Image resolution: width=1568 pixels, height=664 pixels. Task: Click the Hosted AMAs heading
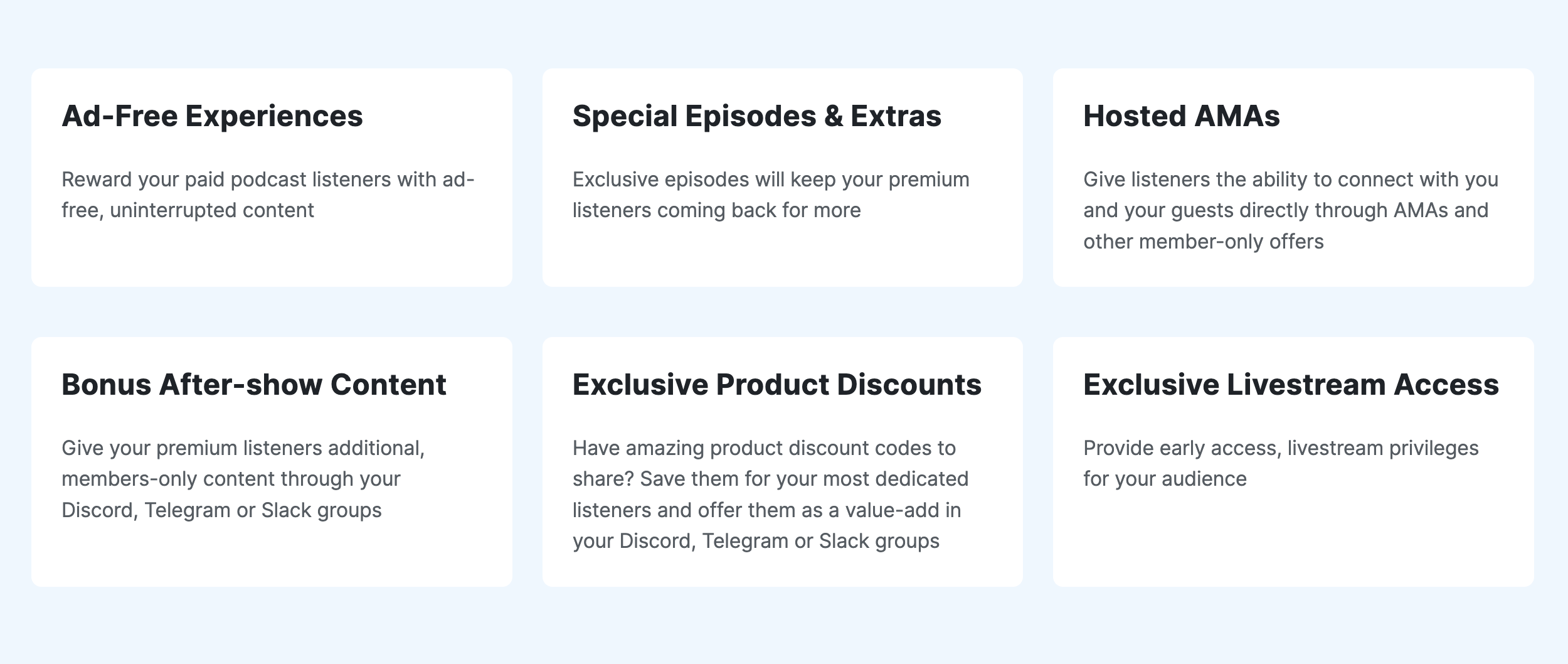point(1181,116)
